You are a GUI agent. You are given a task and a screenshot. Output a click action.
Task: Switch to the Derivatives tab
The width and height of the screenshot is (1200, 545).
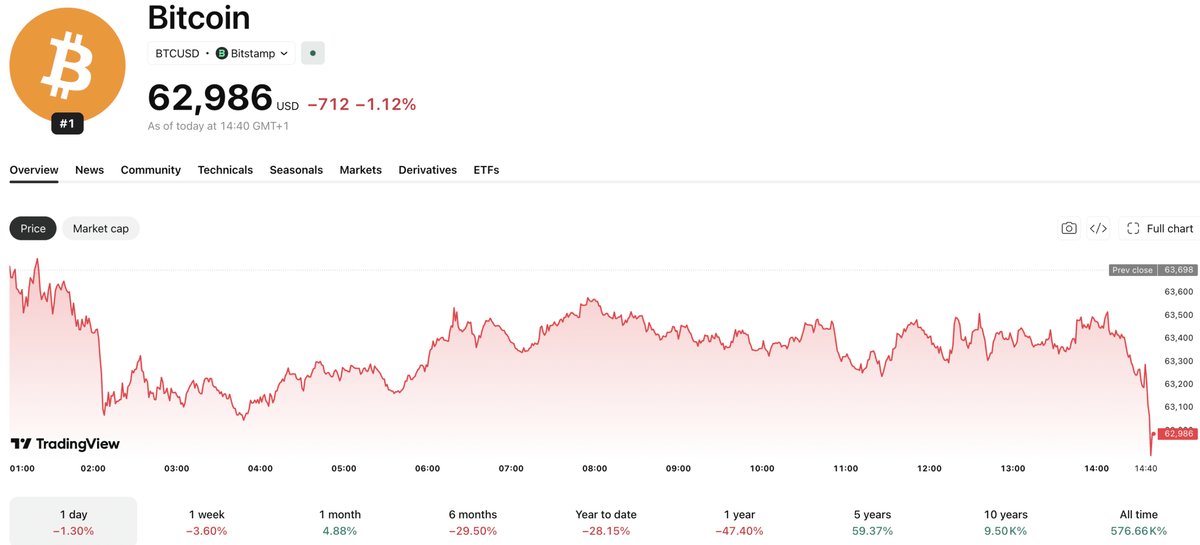[x=428, y=170]
